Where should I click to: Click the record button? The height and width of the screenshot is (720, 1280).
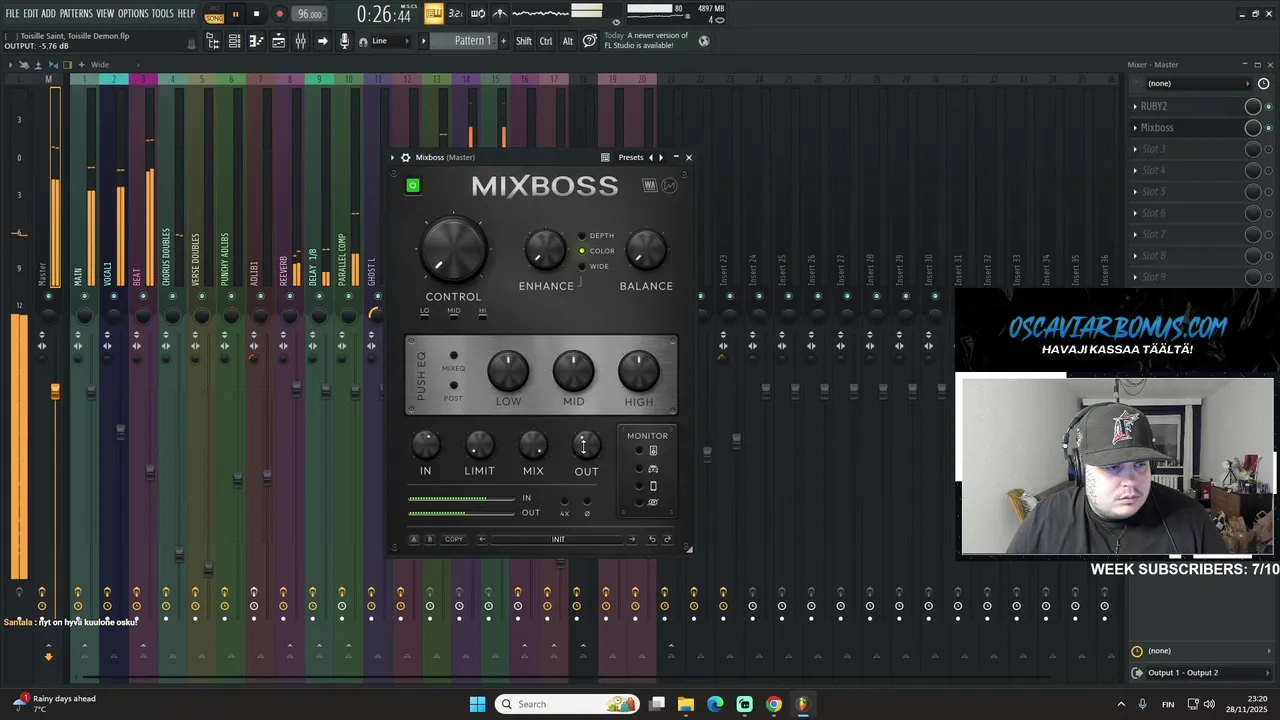pyautogui.click(x=279, y=14)
